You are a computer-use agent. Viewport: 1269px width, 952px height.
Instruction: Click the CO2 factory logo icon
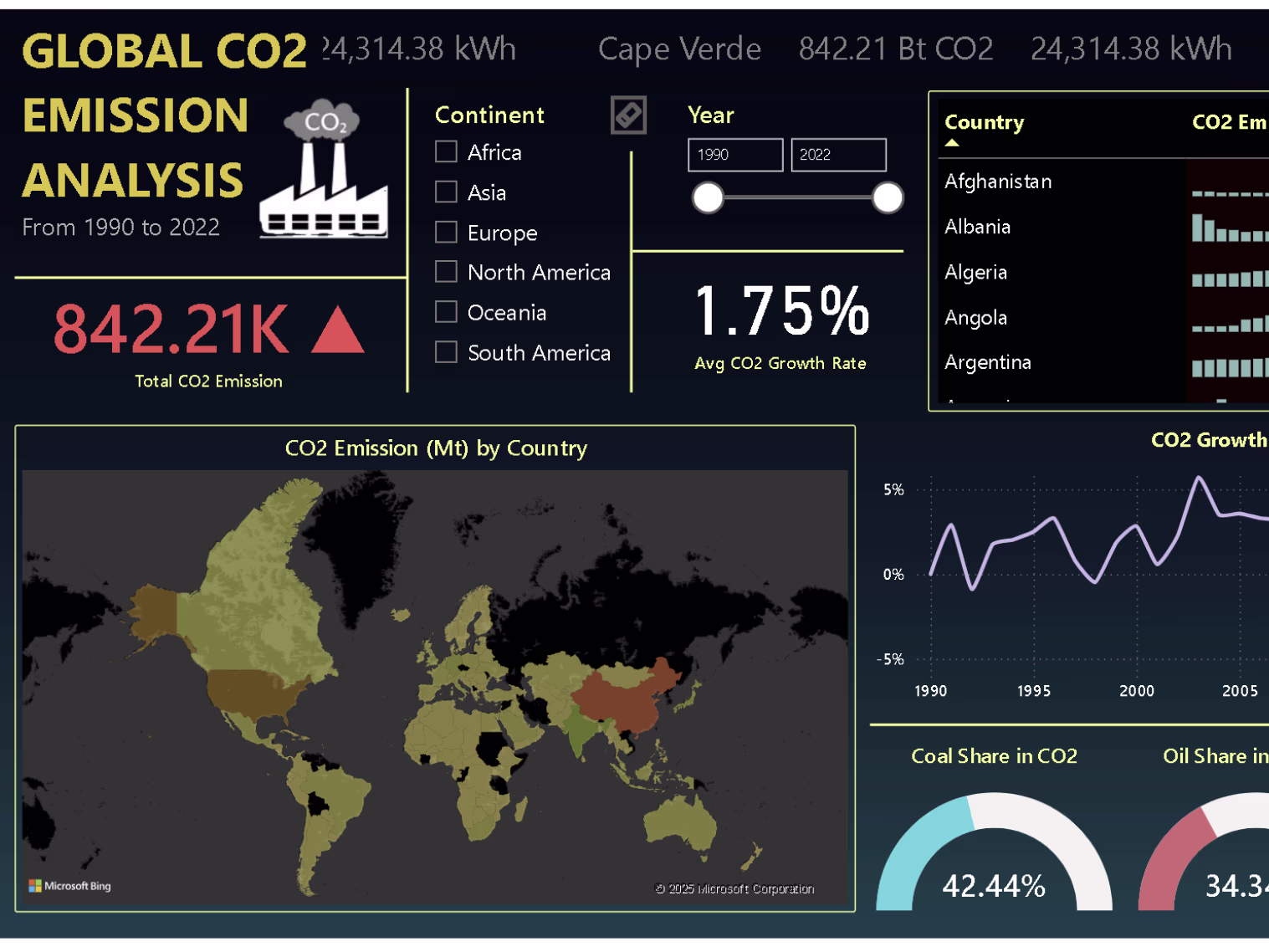click(324, 169)
